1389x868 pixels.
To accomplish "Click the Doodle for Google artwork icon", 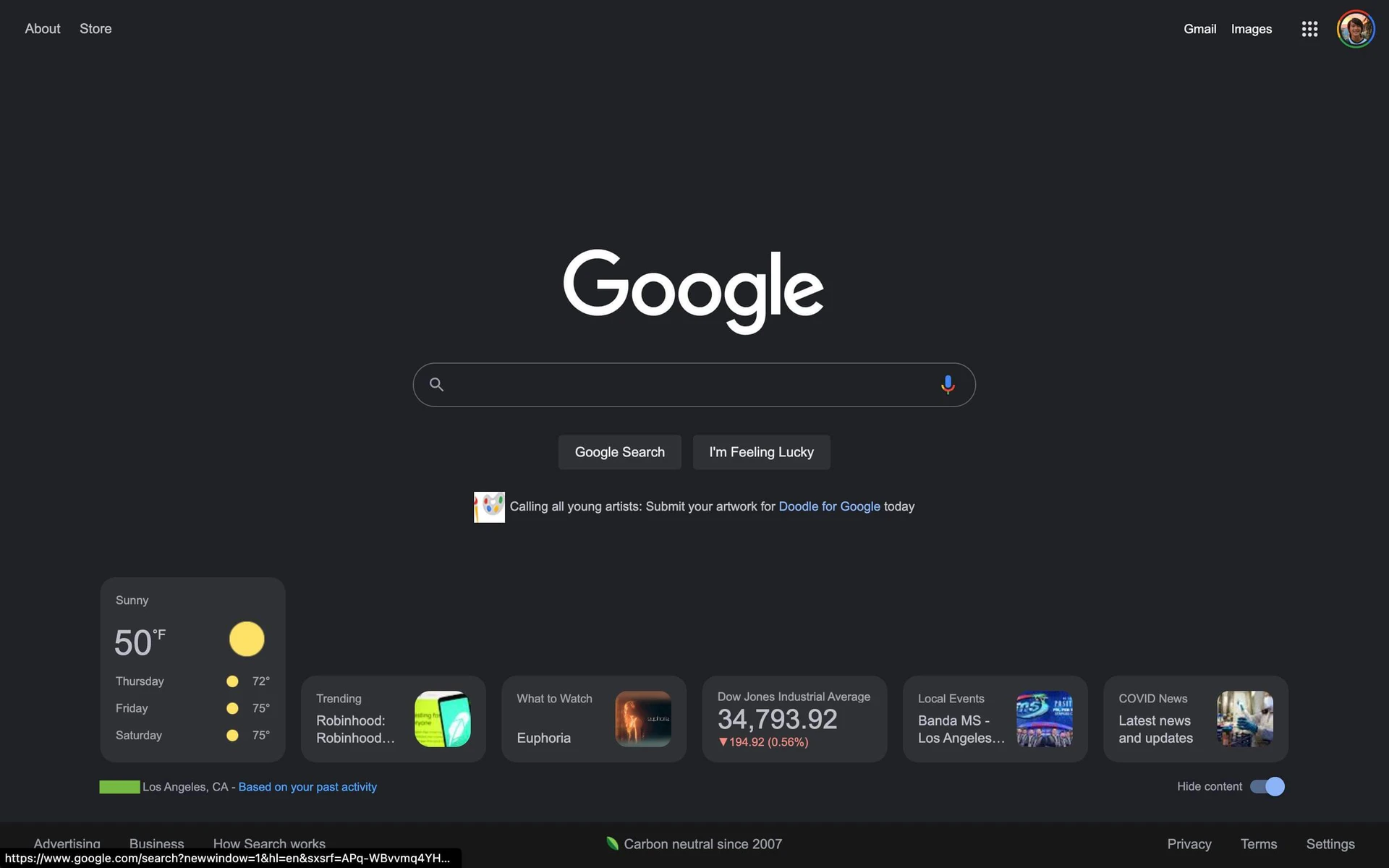I will coord(489,506).
